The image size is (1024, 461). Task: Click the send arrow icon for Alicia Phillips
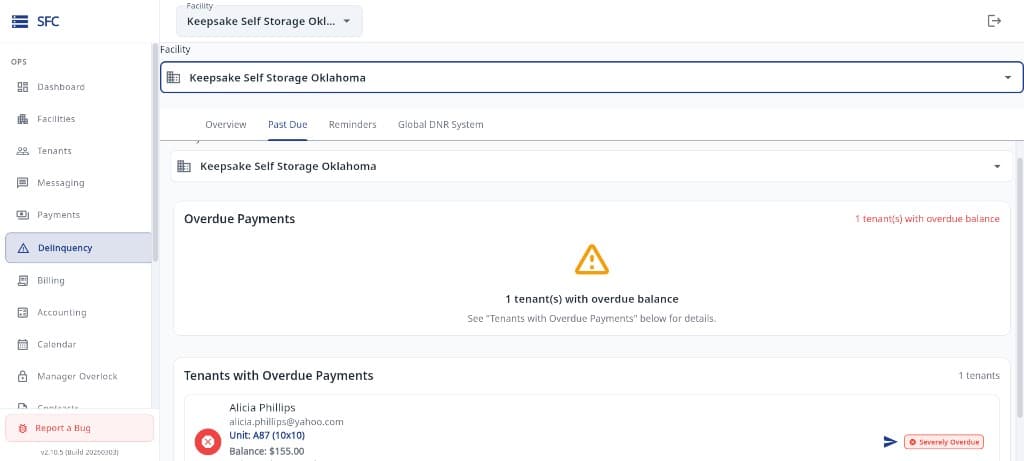(x=889, y=442)
